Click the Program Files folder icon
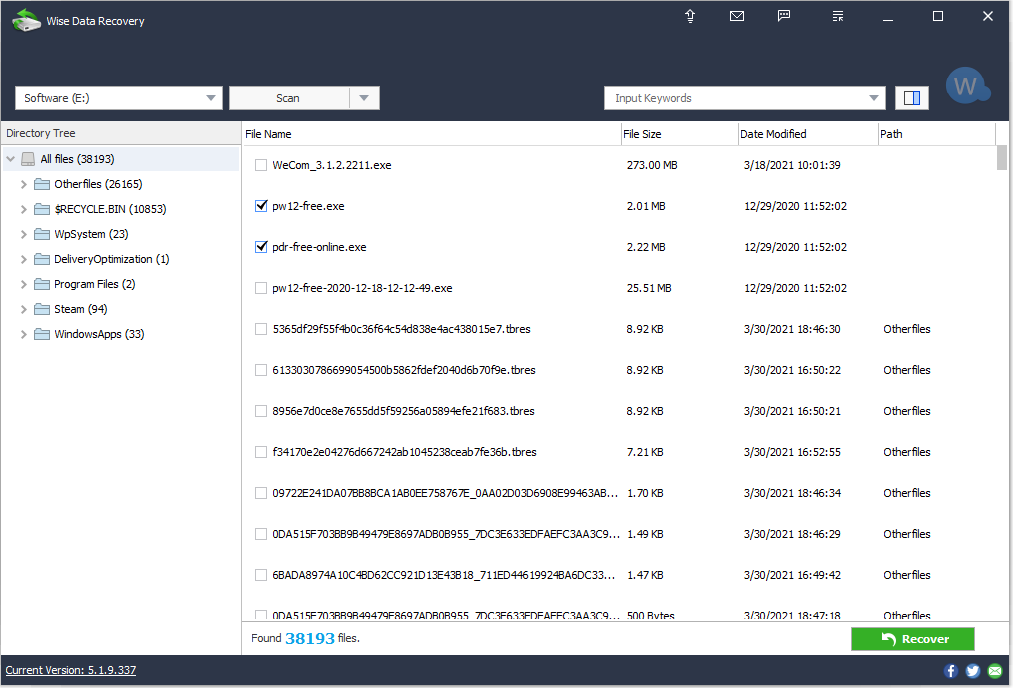The height and width of the screenshot is (688, 1013). 42,284
